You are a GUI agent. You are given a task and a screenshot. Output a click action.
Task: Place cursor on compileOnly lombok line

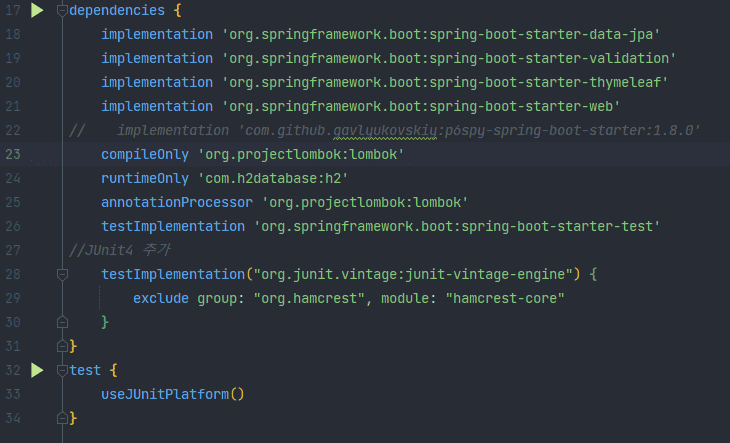(x=253, y=154)
